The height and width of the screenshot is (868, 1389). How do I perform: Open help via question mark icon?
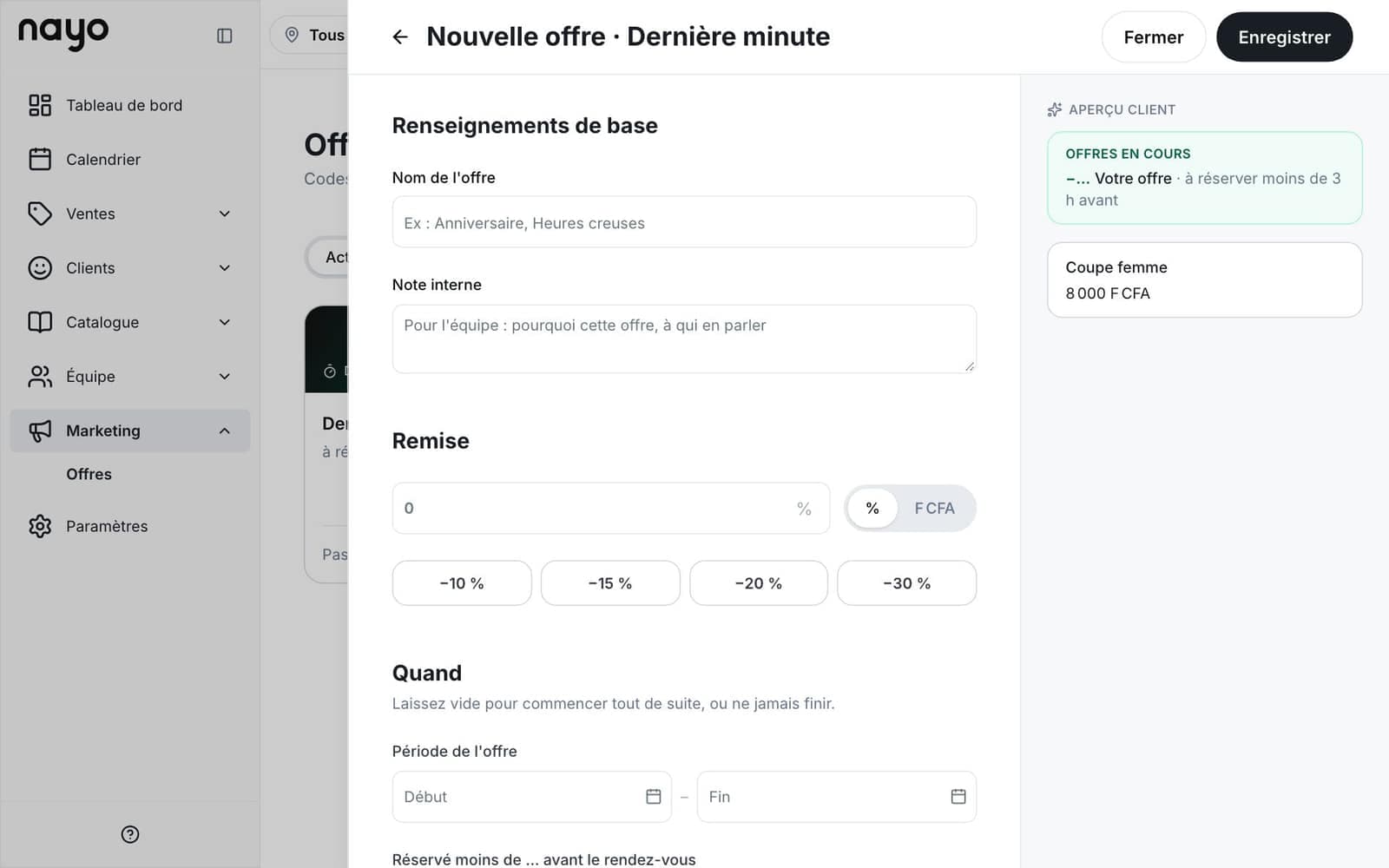point(130,834)
